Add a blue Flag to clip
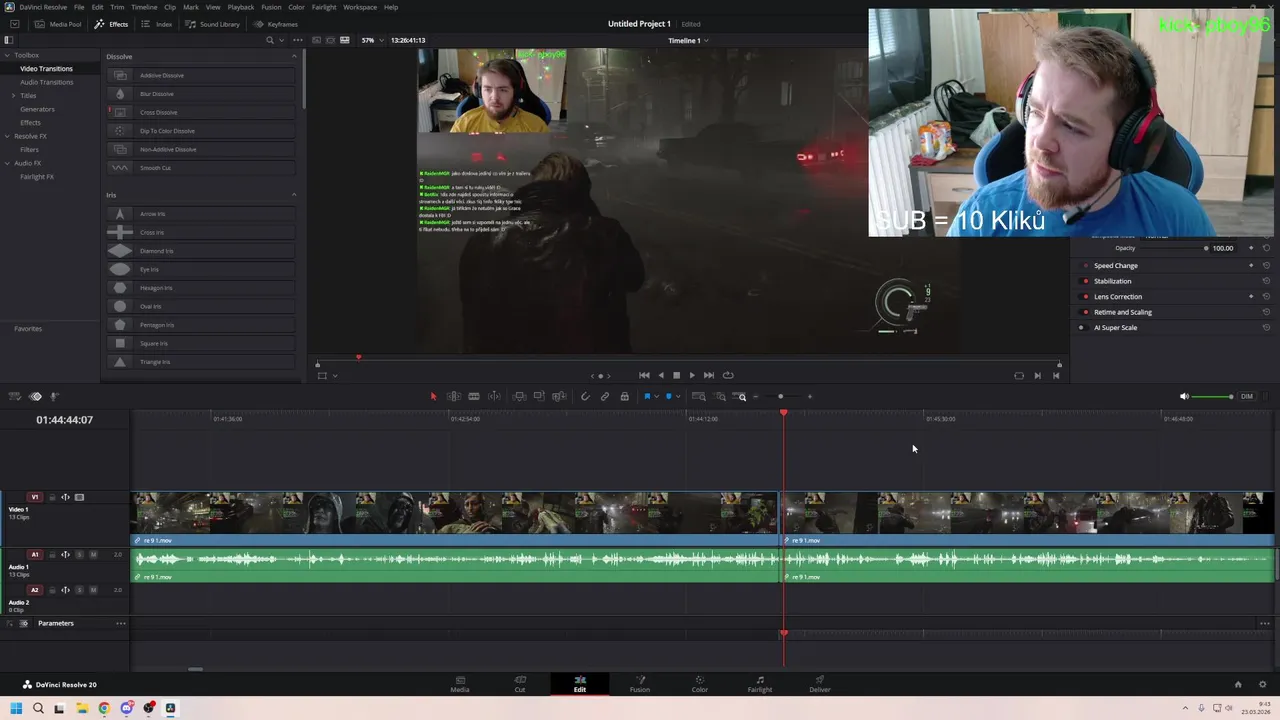The width and height of the screenshot is (1280, 720). (647, 396)
